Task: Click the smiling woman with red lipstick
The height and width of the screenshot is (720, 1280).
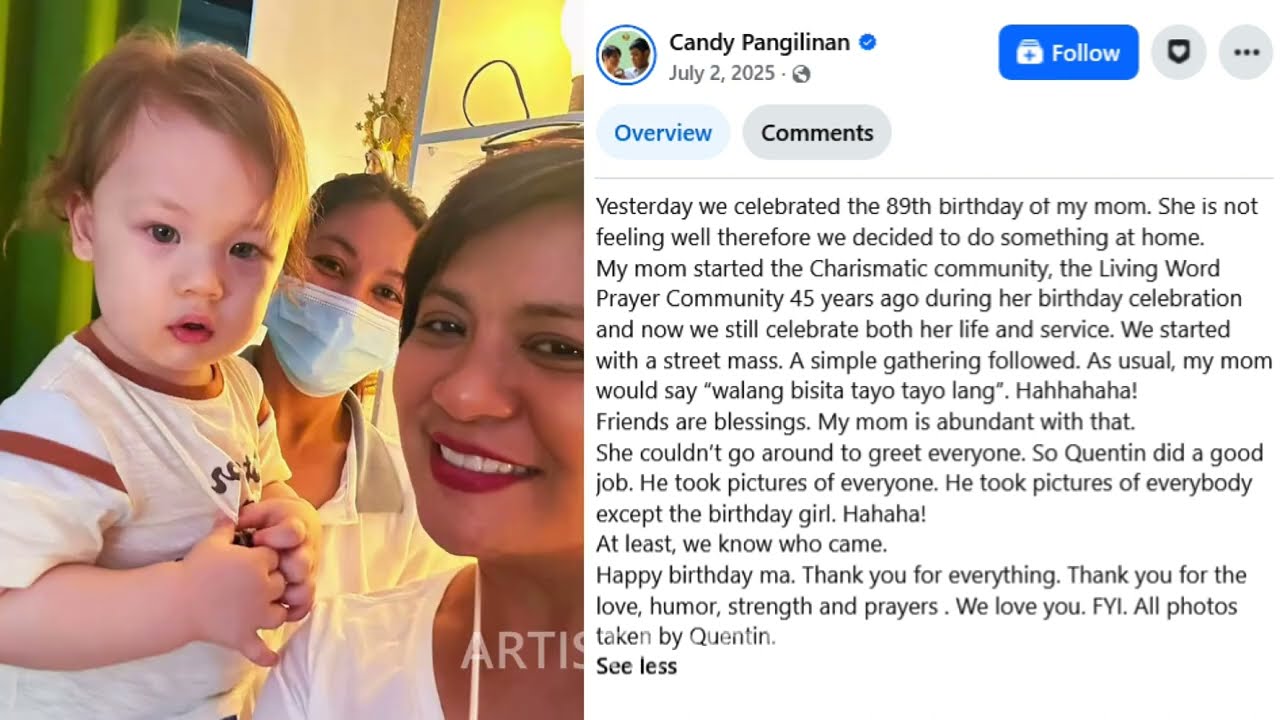Action: coord(495,380)
